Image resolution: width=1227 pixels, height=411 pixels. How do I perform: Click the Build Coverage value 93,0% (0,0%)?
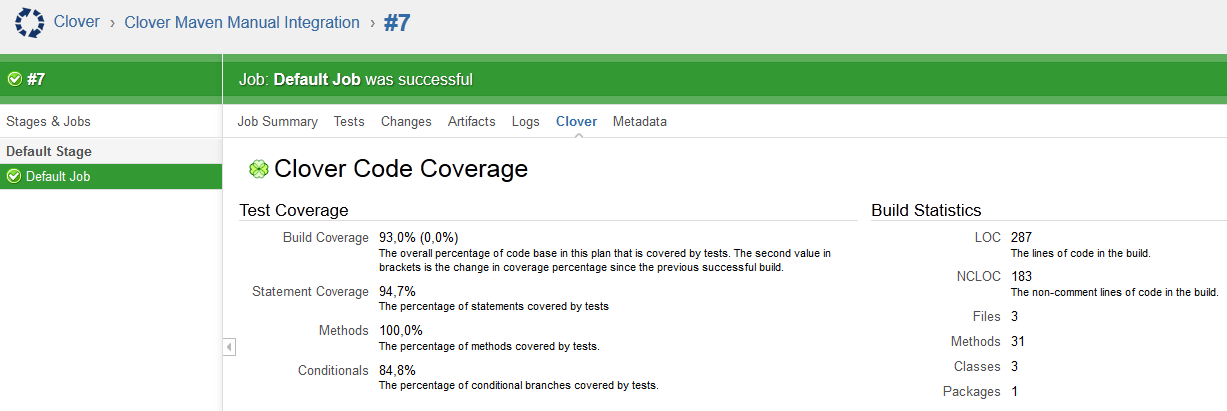pyautogui.click(x=419, y=238)
